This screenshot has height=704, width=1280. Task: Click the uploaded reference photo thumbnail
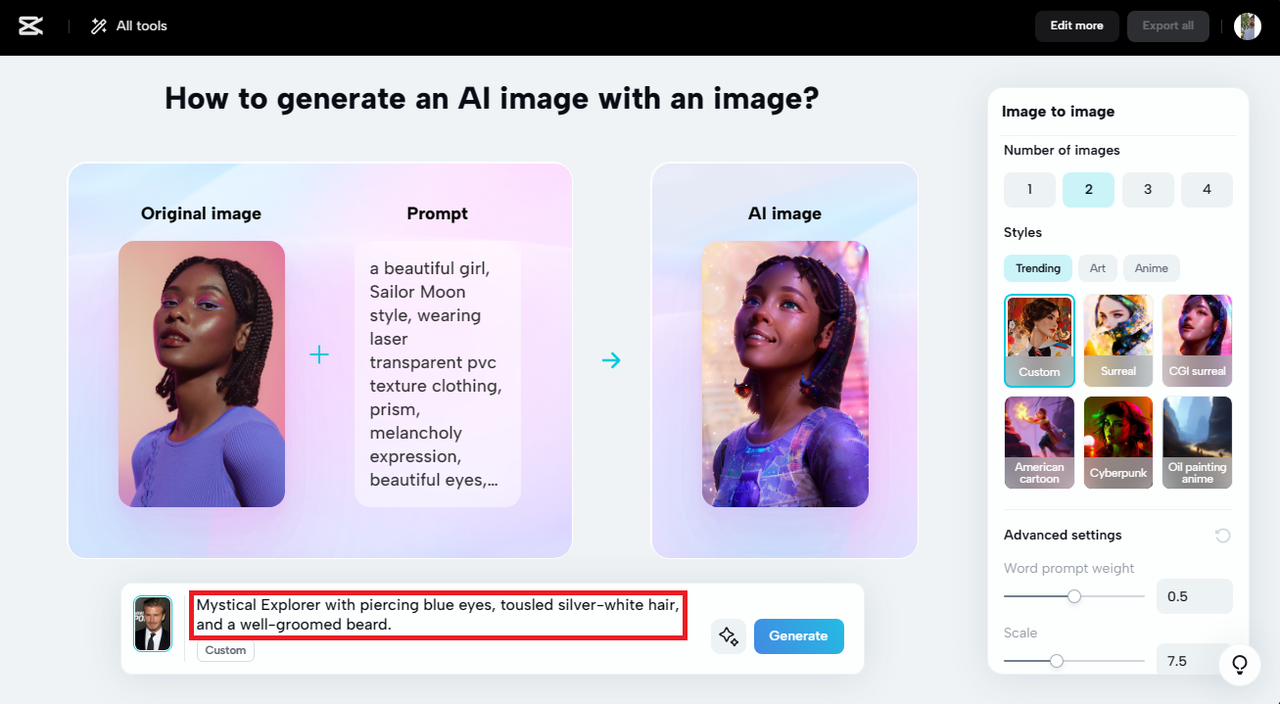click(153, 624)
